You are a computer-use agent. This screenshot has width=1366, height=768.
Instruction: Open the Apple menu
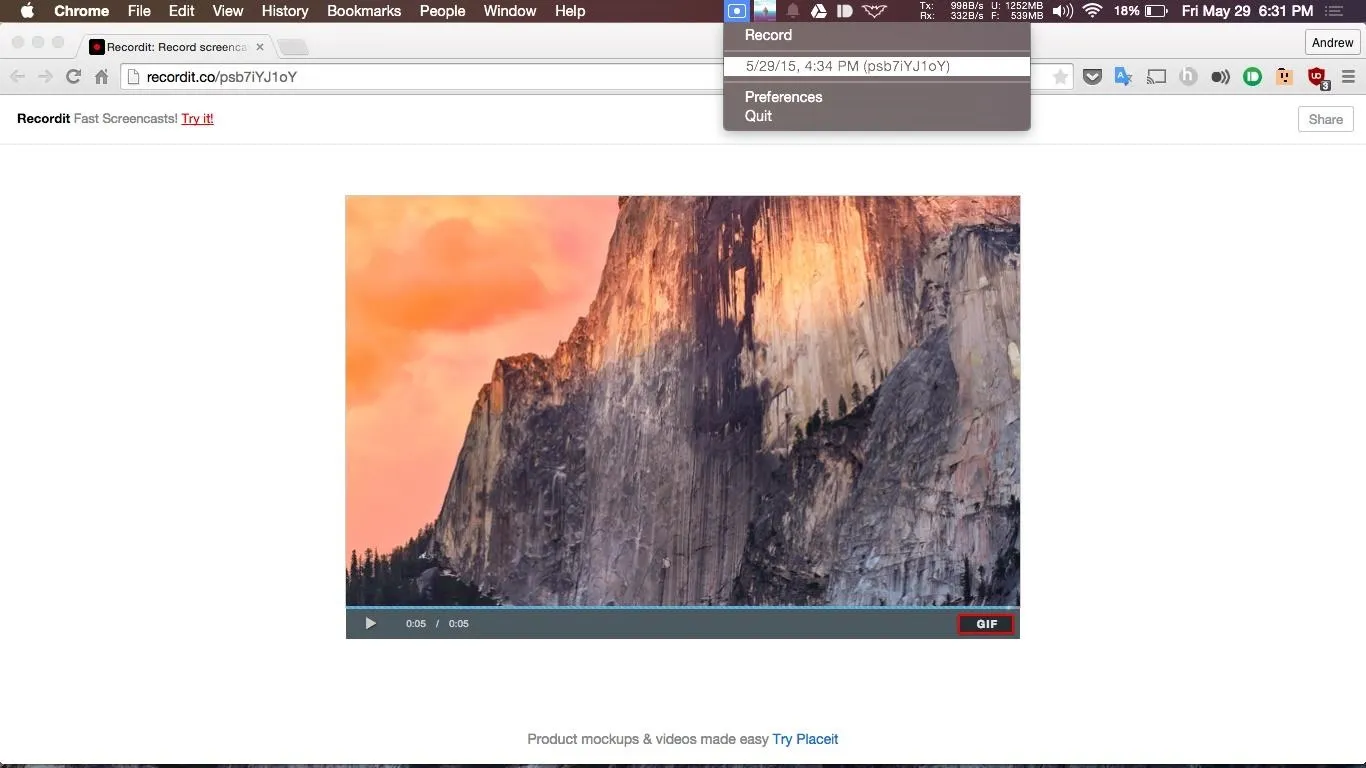click(27, 11)
